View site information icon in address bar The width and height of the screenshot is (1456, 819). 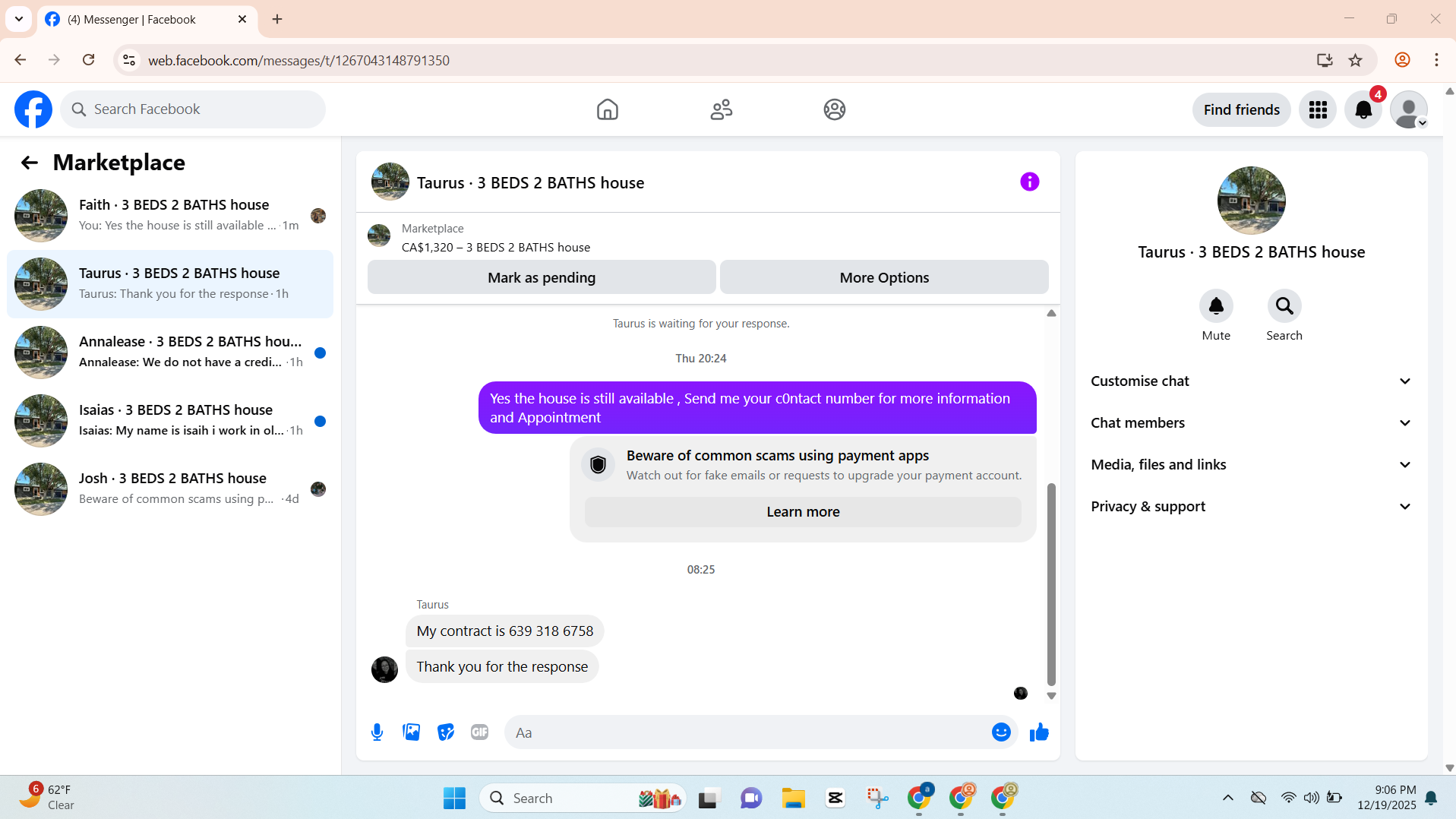pos(129,60)
